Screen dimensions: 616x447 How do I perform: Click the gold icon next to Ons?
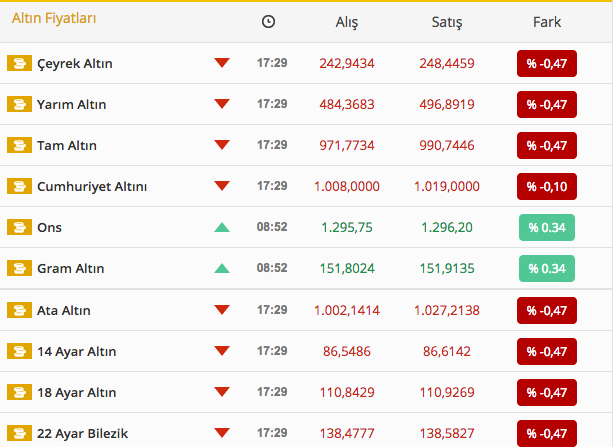click(19, 227)
